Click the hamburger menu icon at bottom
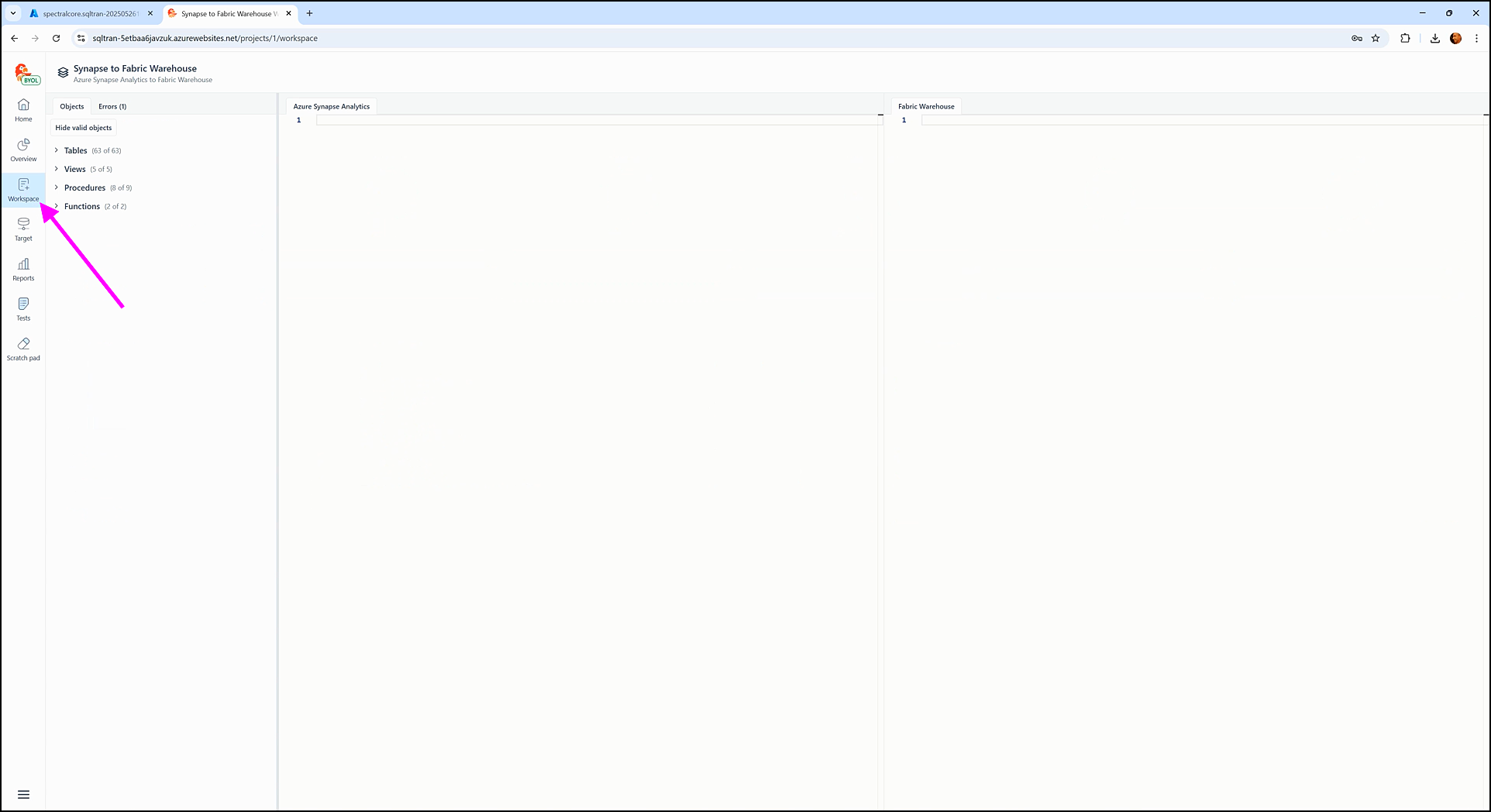Viewport: 1491px width, 812px height. point(23,794)
